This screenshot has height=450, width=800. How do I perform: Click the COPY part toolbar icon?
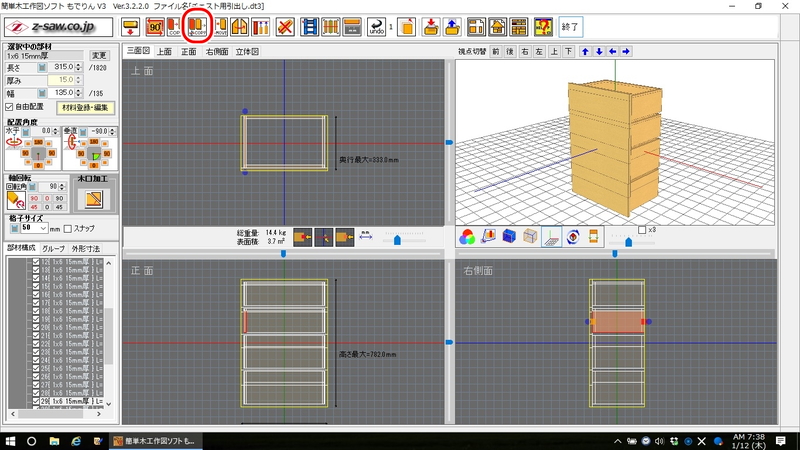196,26
